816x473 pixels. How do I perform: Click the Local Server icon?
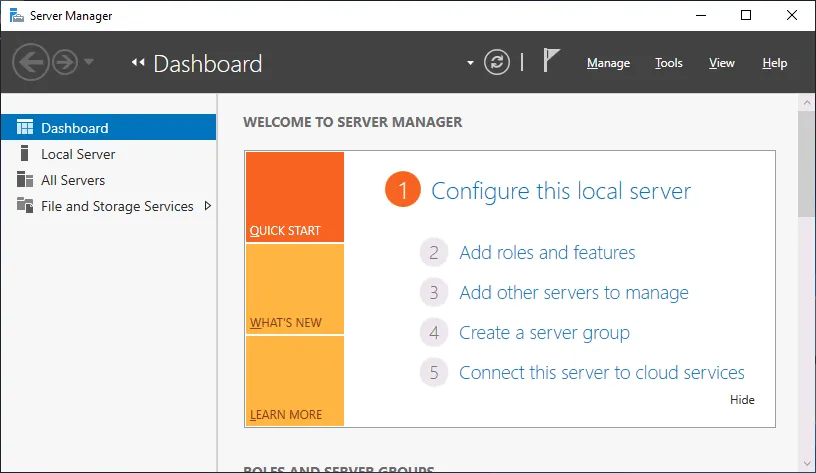[25, 154]
